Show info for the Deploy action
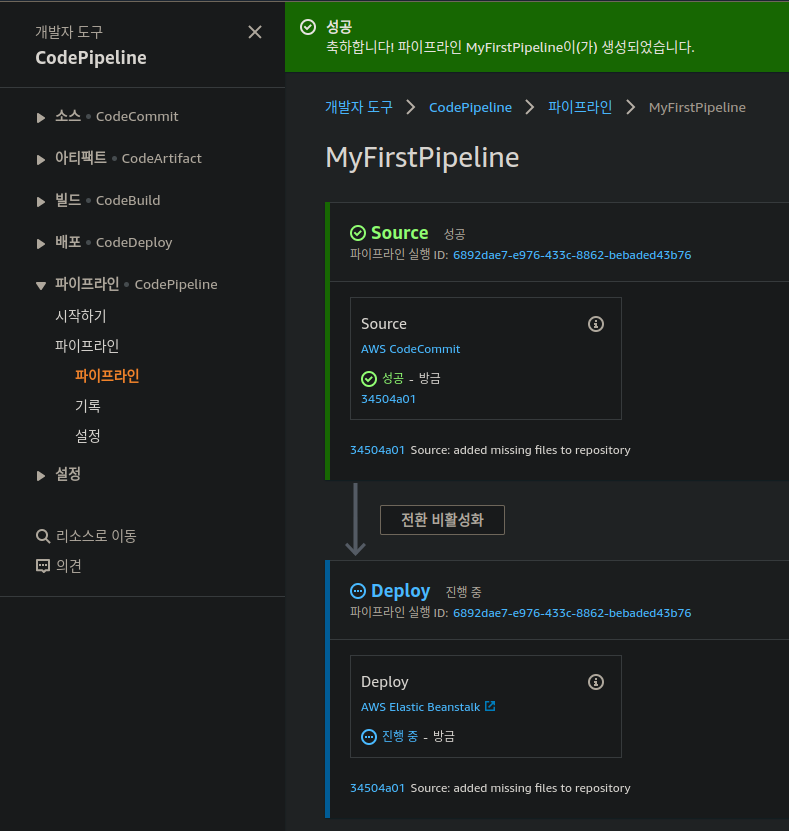This screenshot has height=831, width=789. (x=596, y=682)
